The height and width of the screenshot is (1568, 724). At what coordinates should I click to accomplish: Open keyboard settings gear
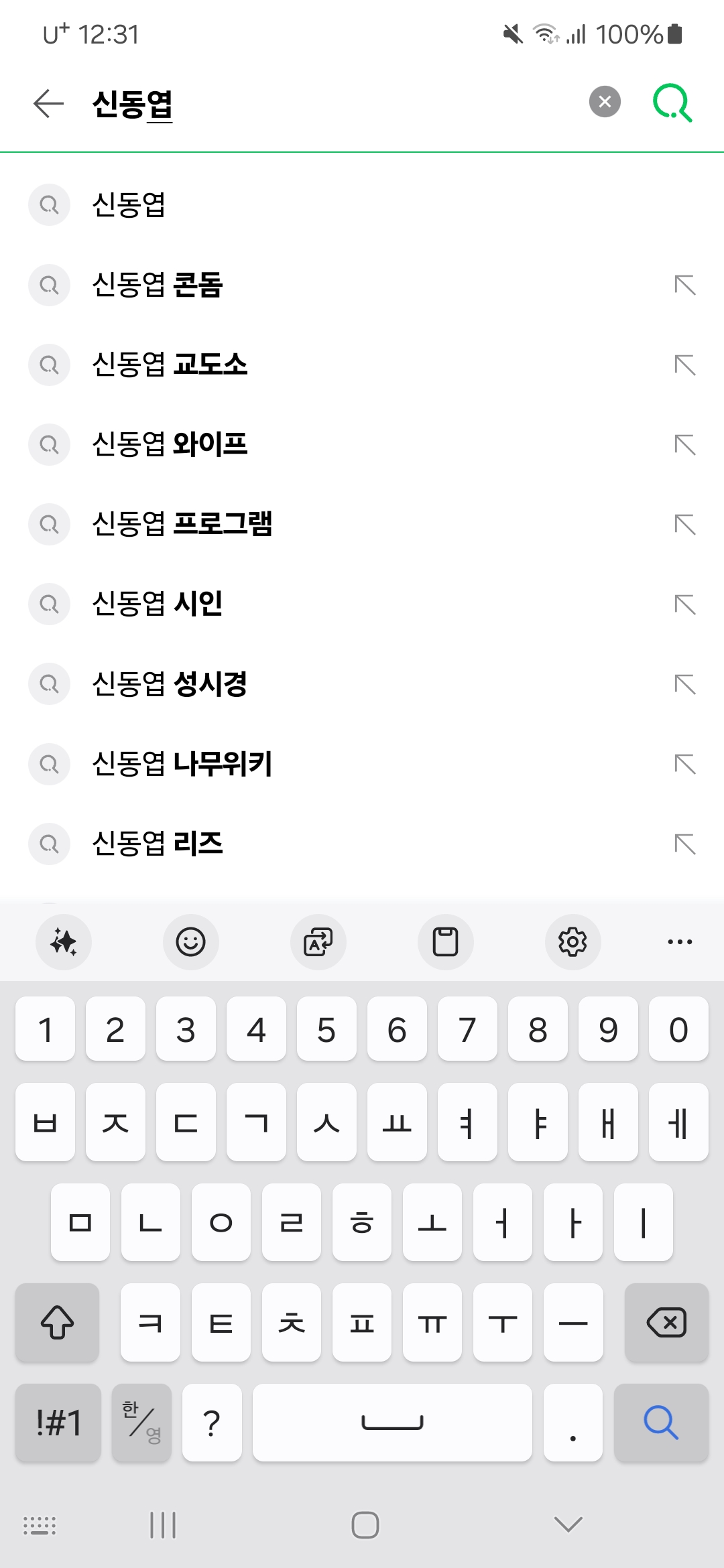(x=572, y=941)
